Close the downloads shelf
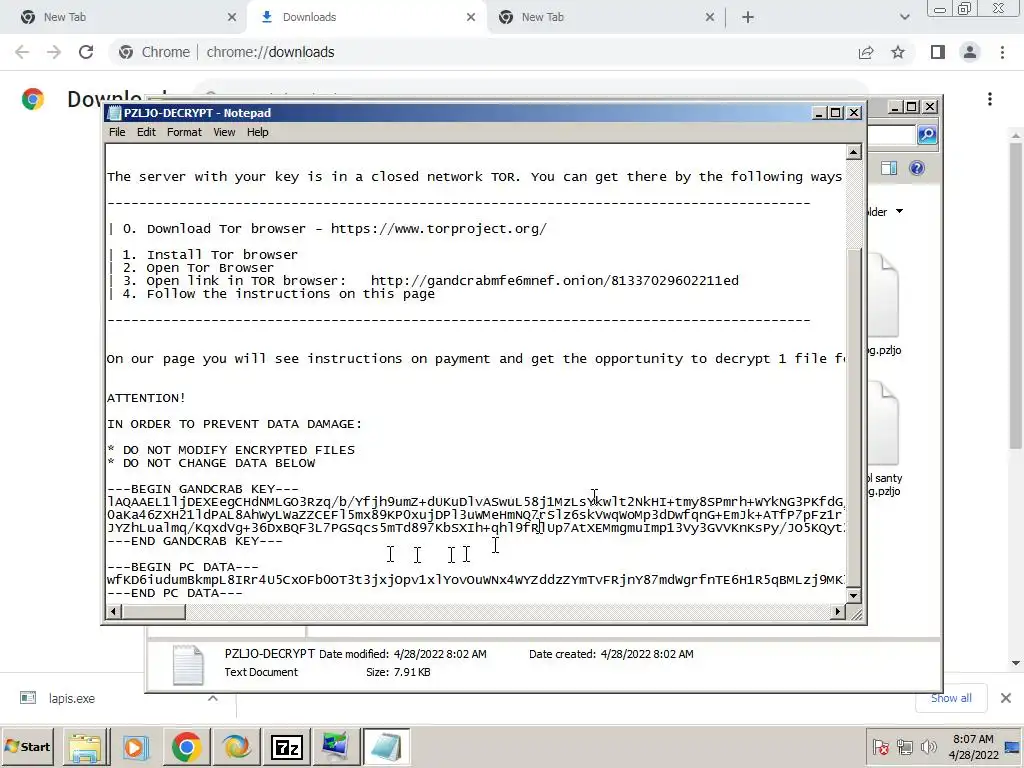 coord(1006,698)
